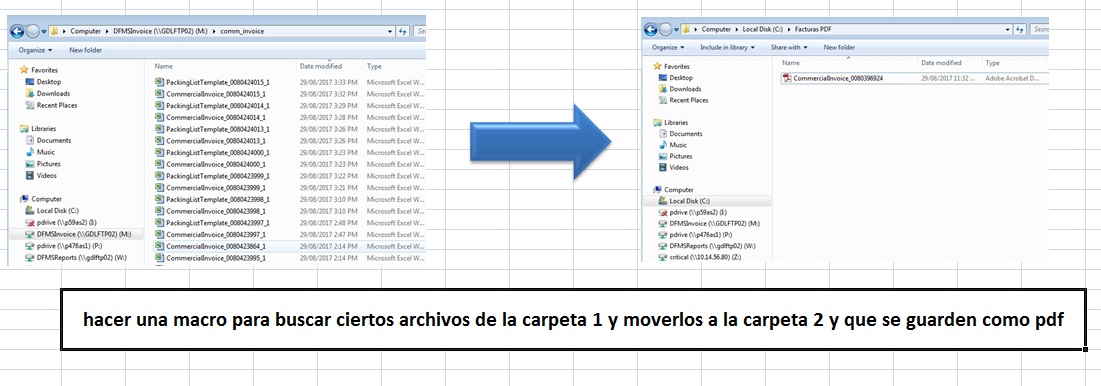Select Favorites star in Facturas PDF window
This screenshot has width=1101, height=386.
point(657,66)
